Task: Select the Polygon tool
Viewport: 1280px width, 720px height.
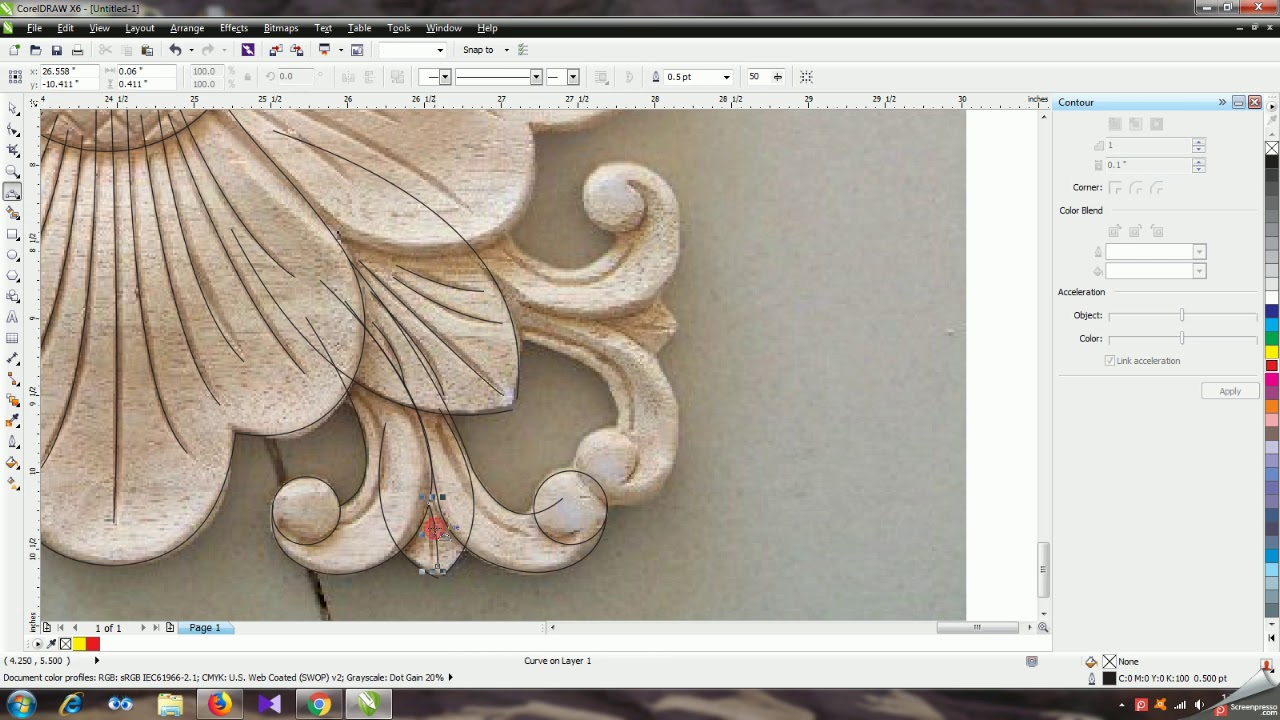Action: point(13,275)
